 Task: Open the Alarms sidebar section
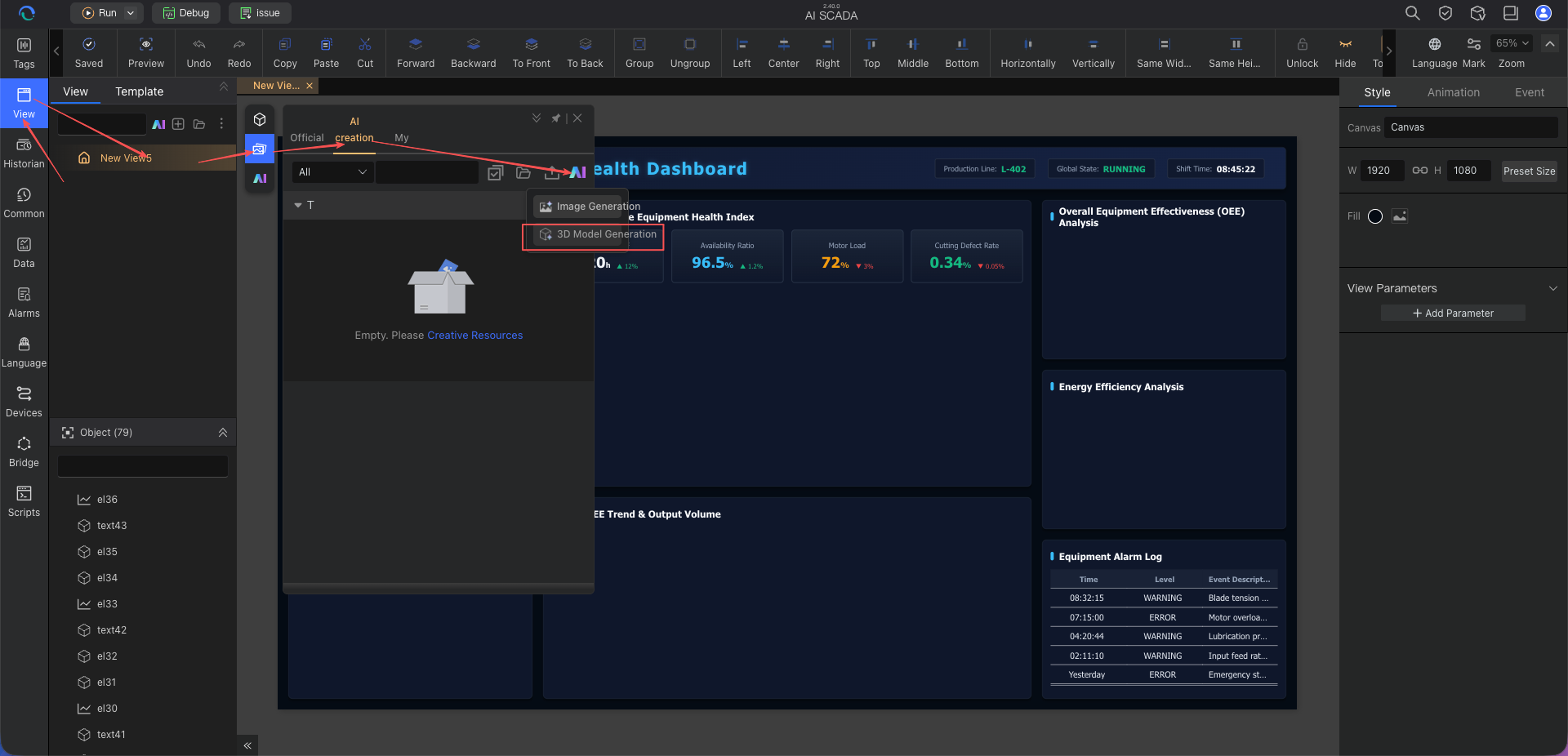[24, 303]
